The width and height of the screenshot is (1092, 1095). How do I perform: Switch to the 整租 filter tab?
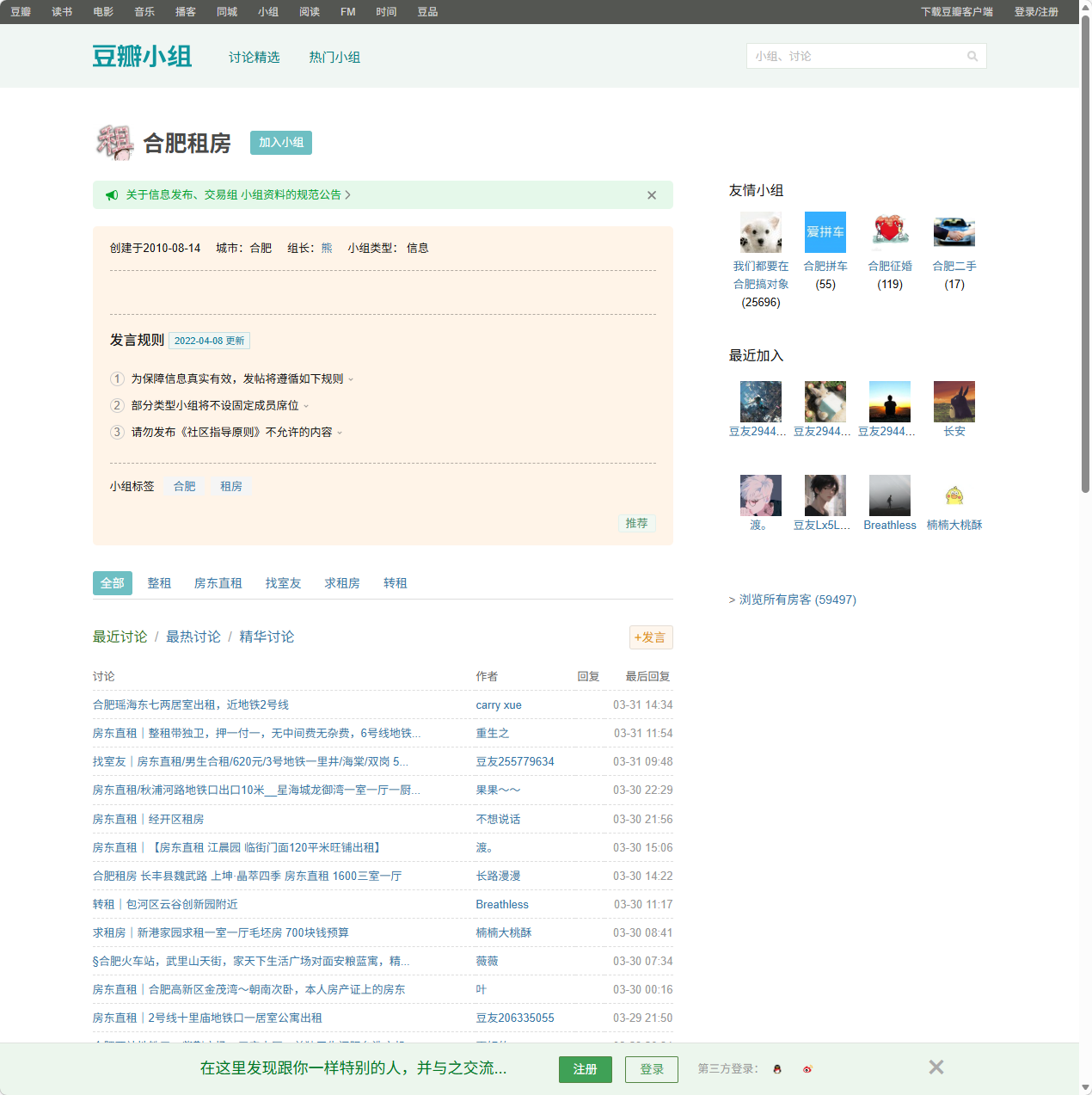coord(159,582)
